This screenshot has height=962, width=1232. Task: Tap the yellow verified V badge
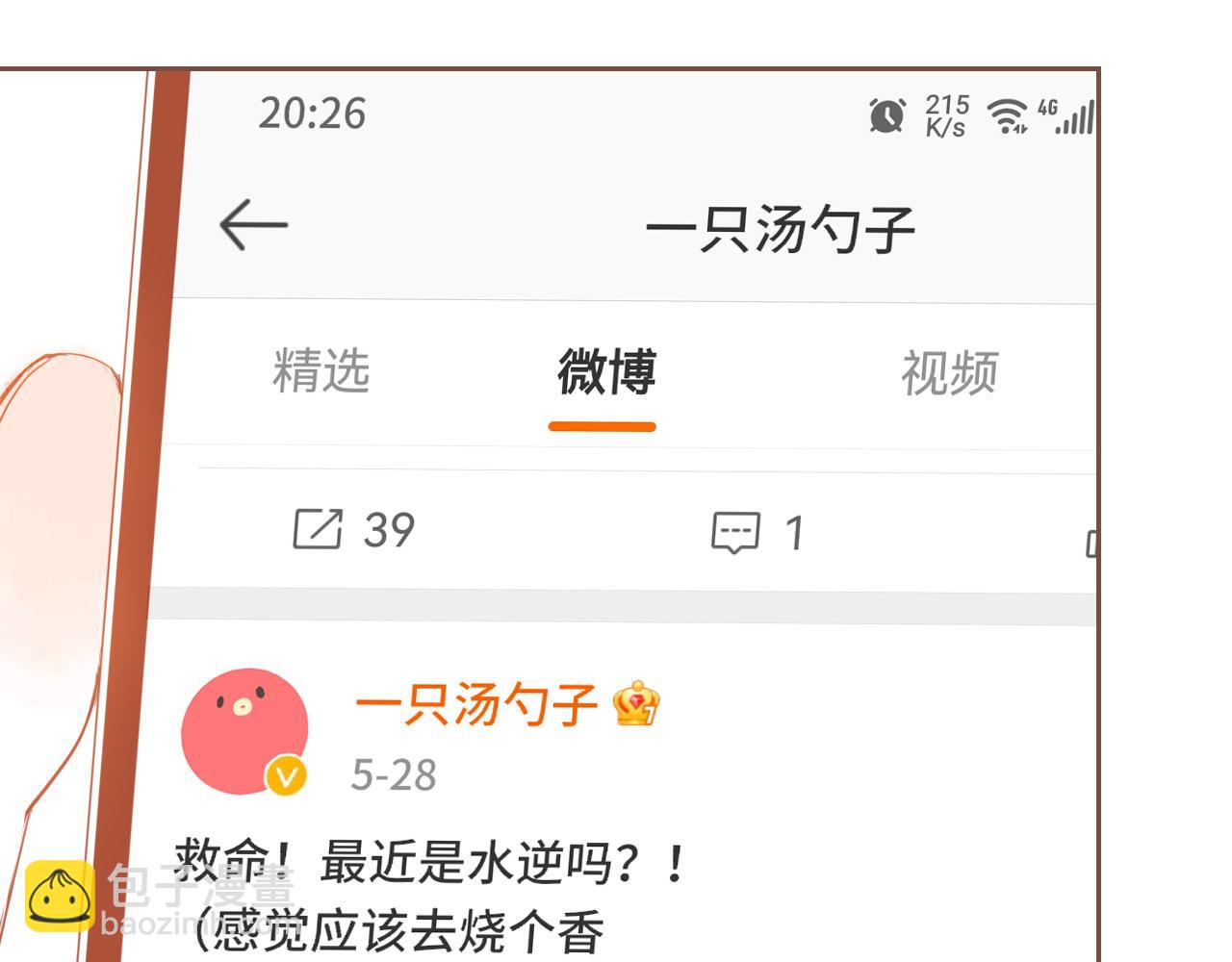point(286,775)
